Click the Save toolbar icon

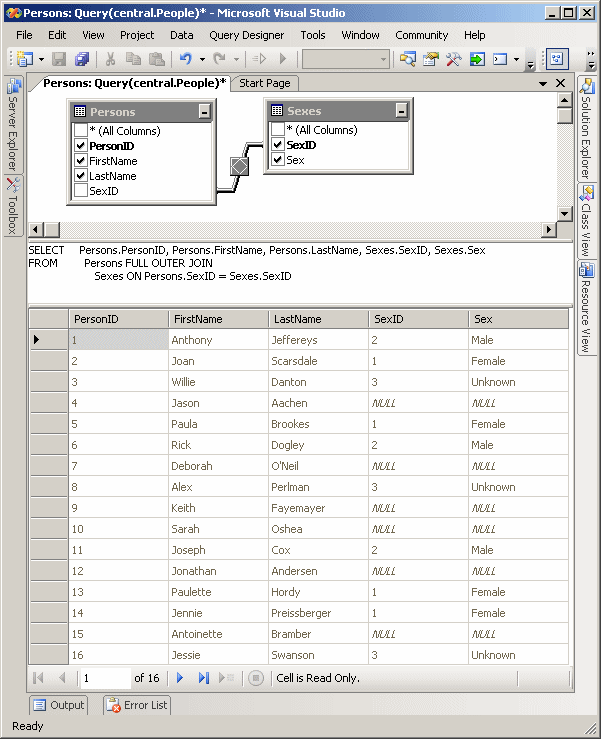click(x=59, y=59)
